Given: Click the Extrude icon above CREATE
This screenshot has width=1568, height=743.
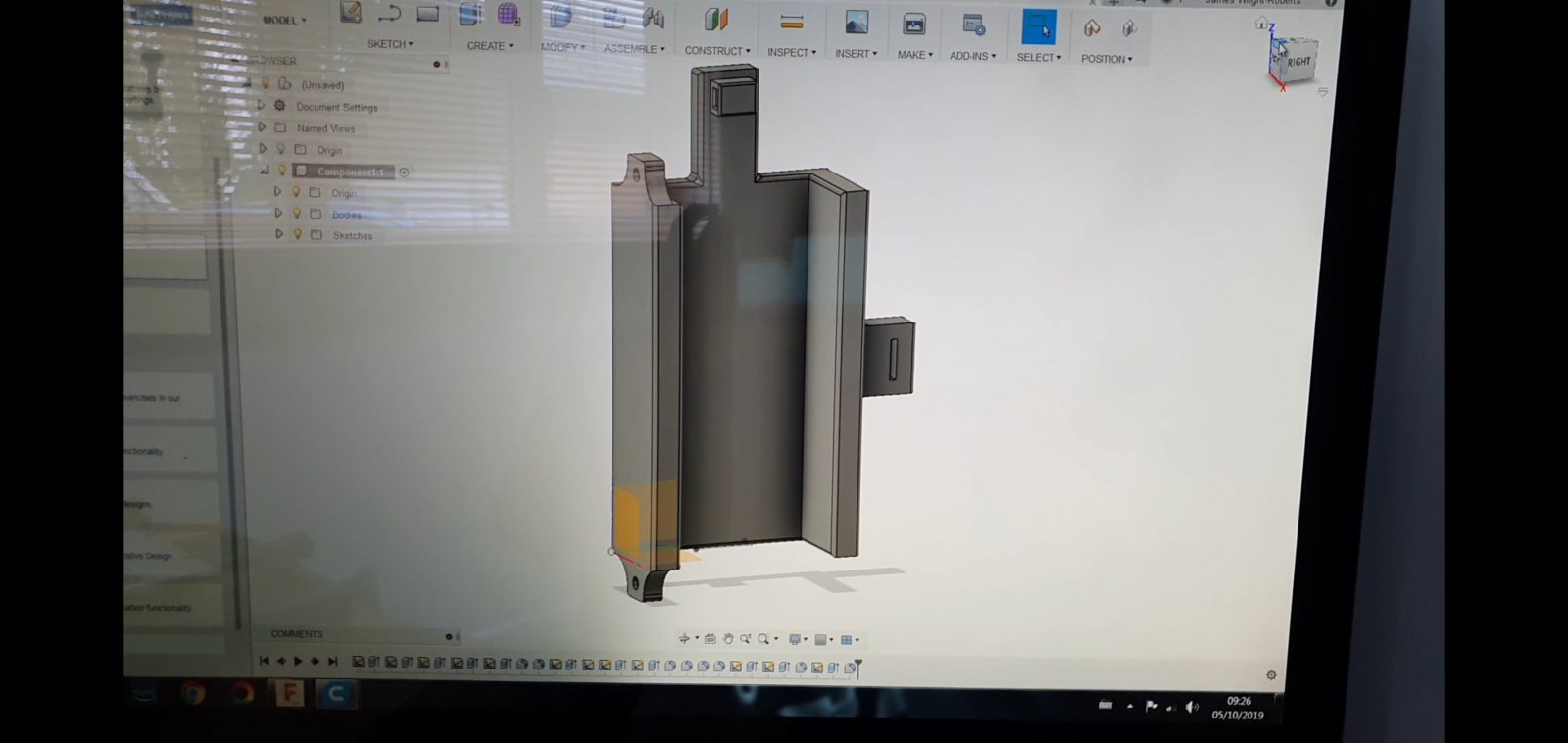Looking at the screenshot, I should coord(470,14).
